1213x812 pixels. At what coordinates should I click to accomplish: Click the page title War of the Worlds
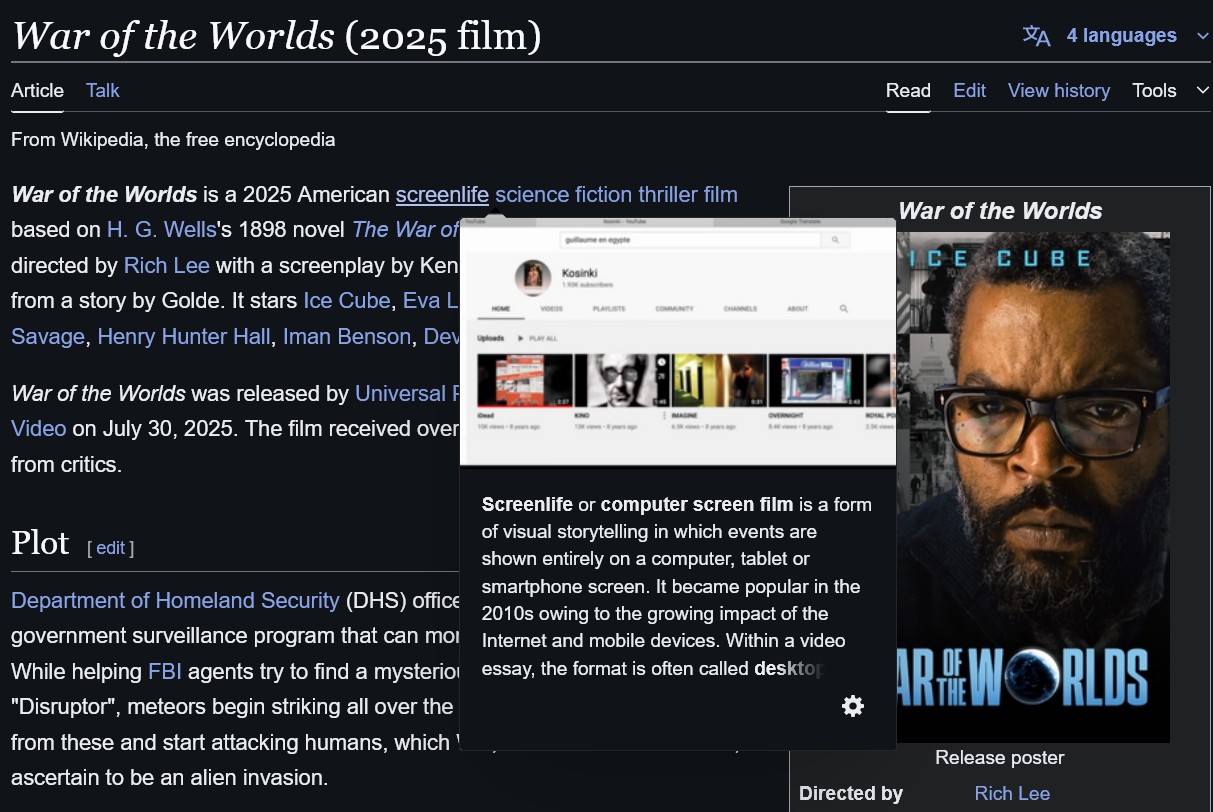(x=276, y=36)
